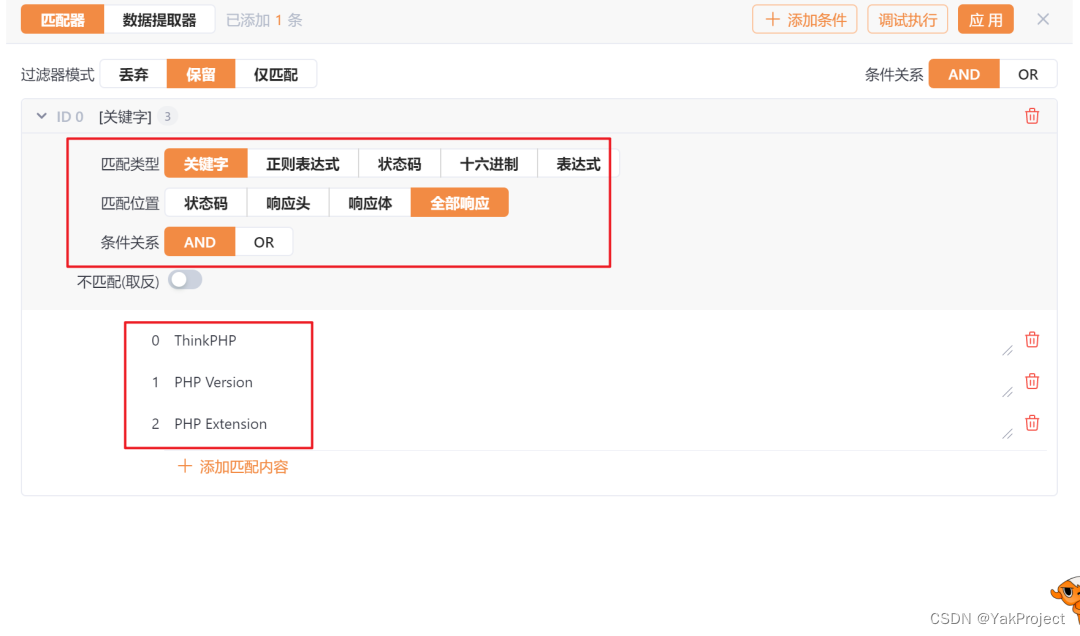Set match position to 全部响应

459,203
